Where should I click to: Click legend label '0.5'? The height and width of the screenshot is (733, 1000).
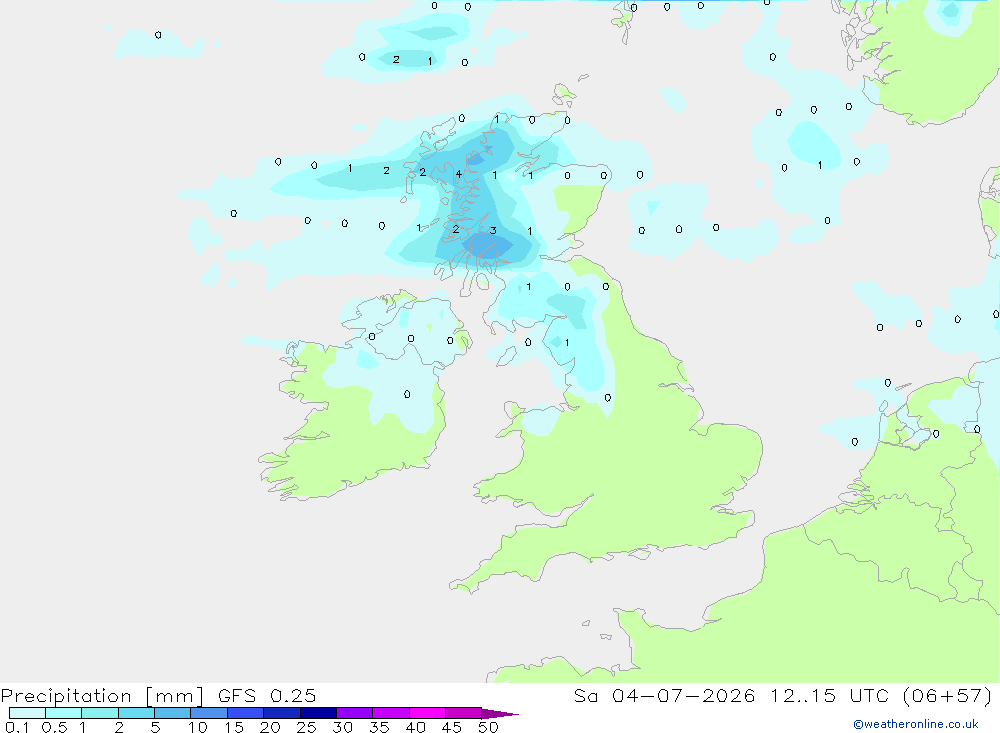pos(54,727)
